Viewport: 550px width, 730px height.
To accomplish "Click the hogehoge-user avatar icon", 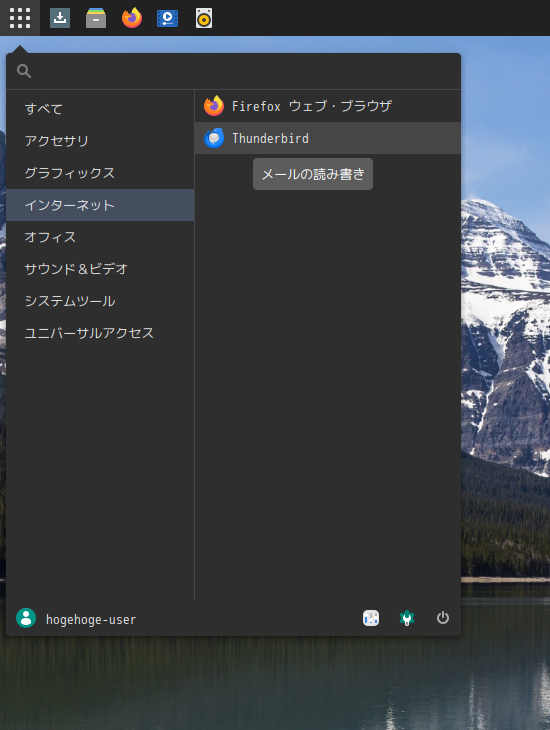I will coord(26,618).
